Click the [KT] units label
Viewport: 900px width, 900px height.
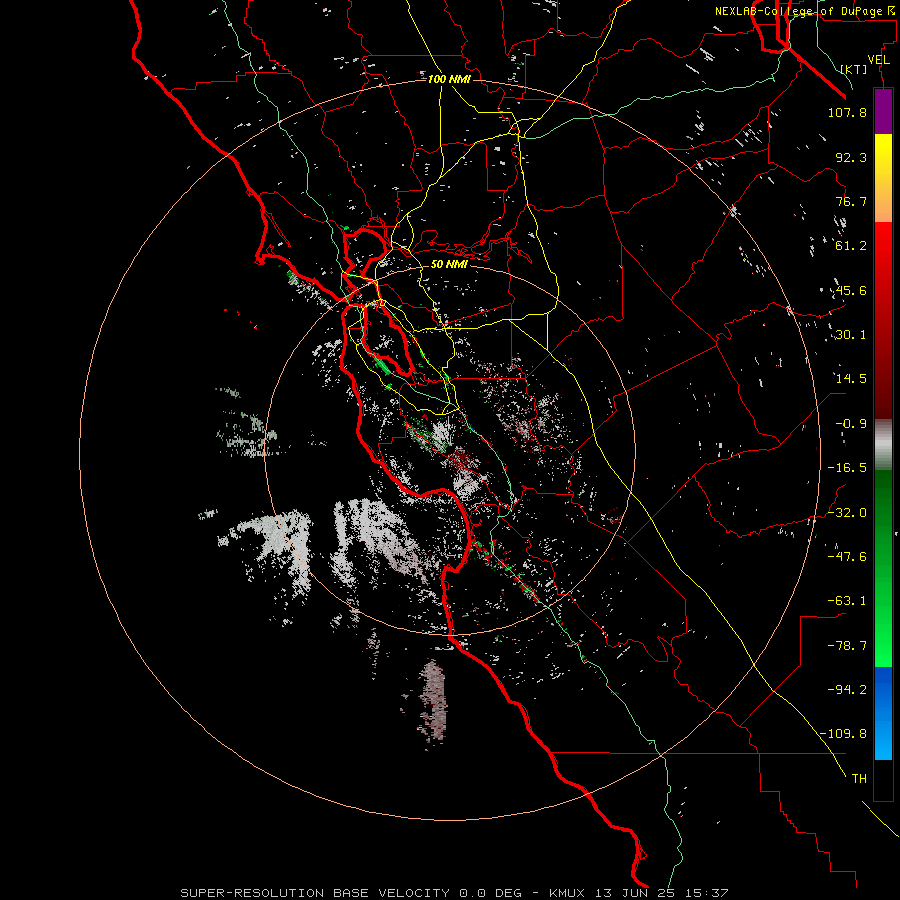point(854,69)
